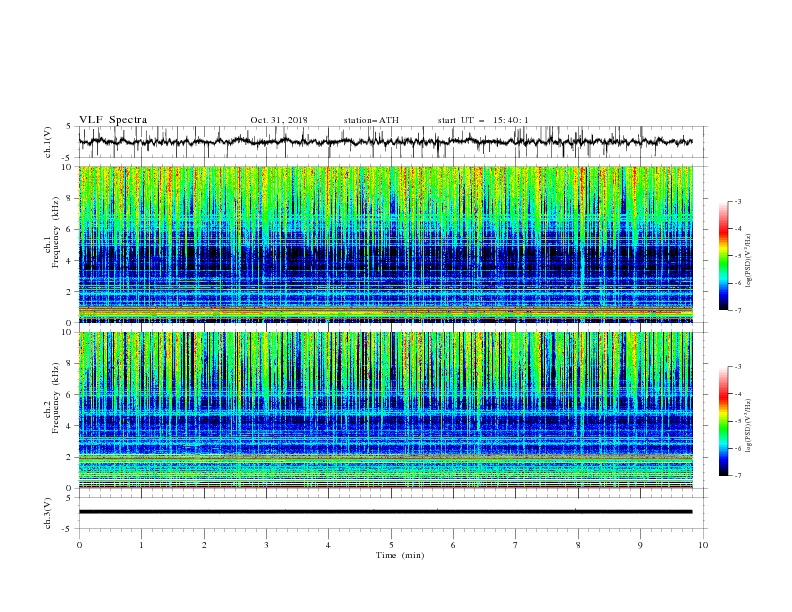
Task: Select the "Time (min)" axis title
Action: (400, 555)
